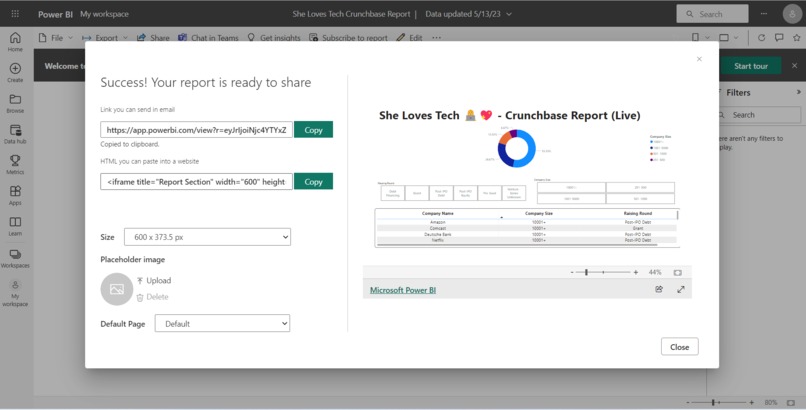Click My workspace in header
The image size is (806, 410).
pyautogui.click(x=104, y=14)
